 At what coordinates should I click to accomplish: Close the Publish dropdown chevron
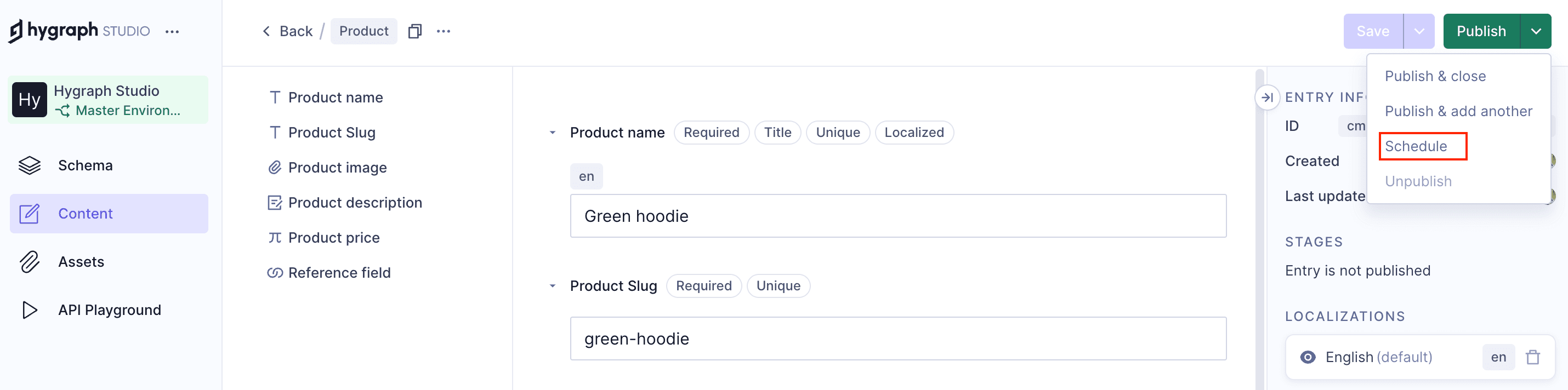tap(1535, 31)
